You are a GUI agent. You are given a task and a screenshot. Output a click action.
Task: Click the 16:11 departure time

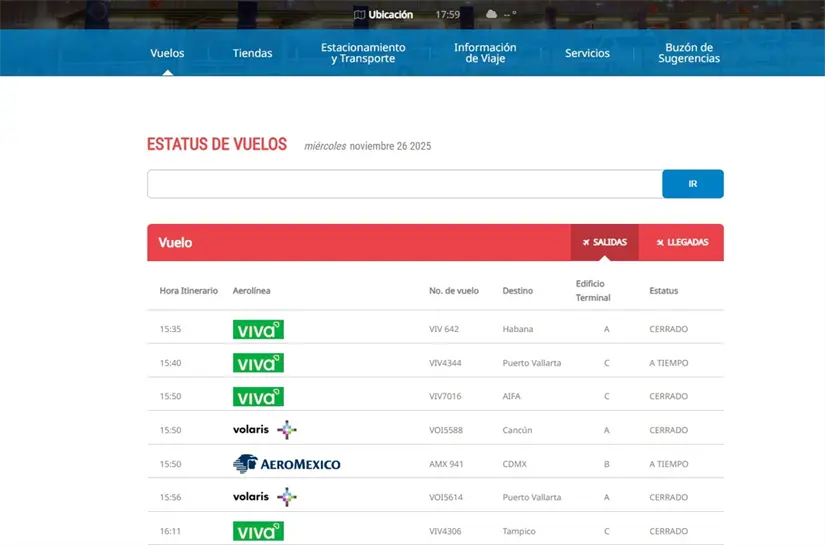(170, 531)
